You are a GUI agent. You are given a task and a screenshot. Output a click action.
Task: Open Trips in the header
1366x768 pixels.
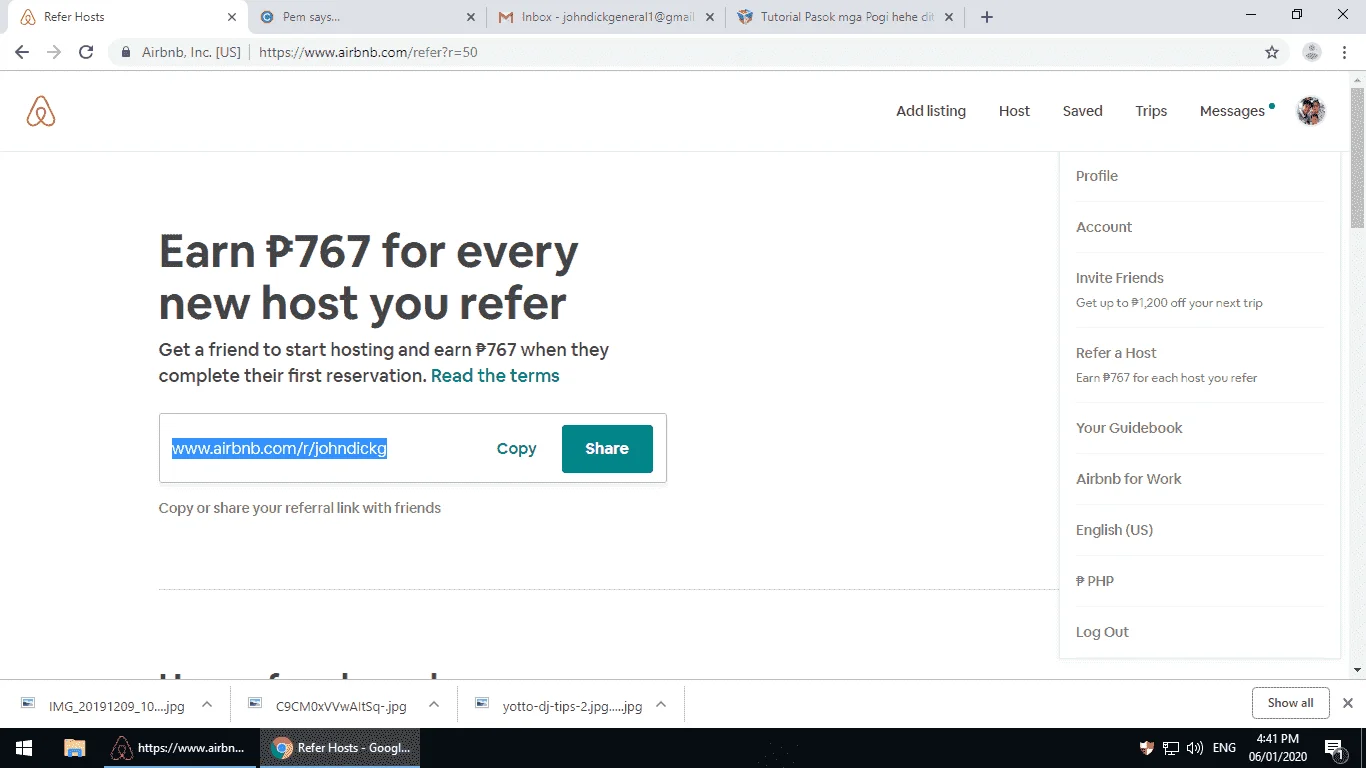pyautogui.click(x=1151, y=111)
